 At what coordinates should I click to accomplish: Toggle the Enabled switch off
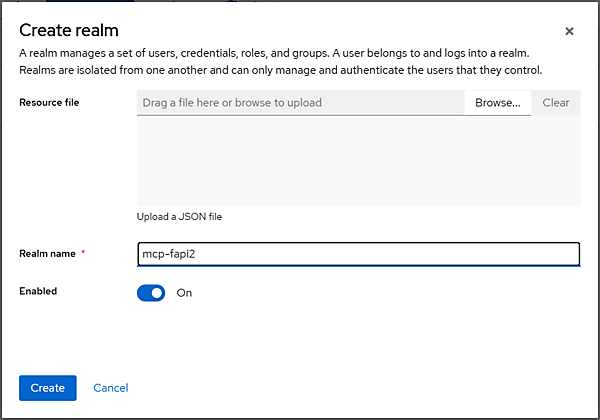point(151,293)
